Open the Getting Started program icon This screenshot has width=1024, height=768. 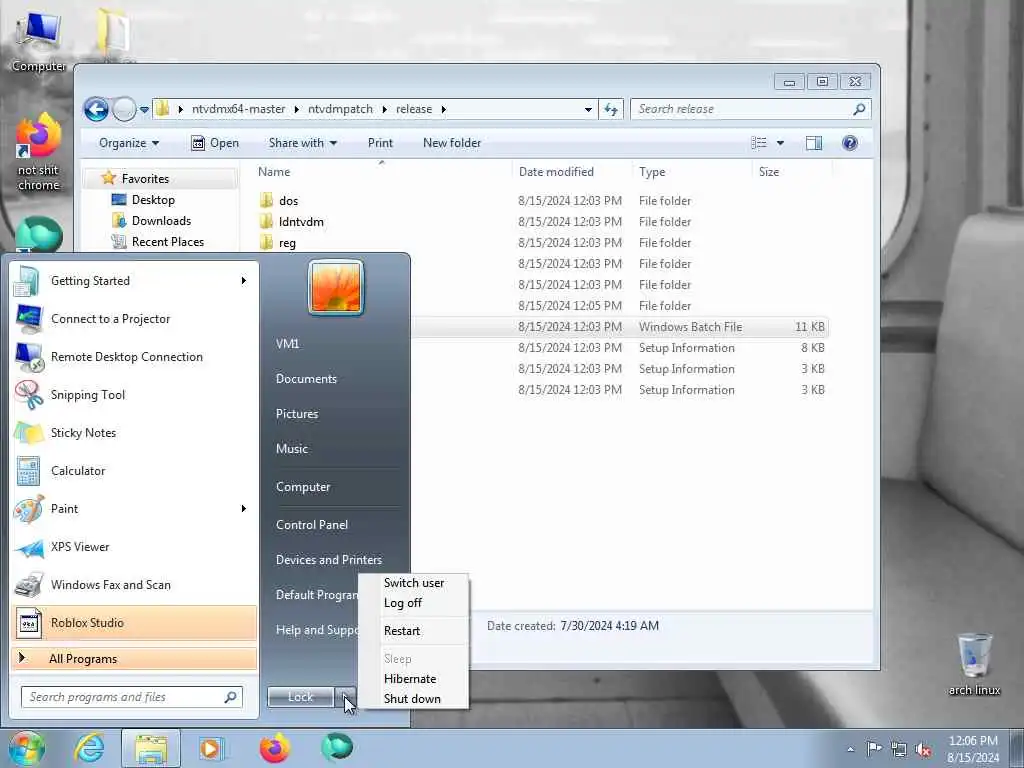coord(27,281)
